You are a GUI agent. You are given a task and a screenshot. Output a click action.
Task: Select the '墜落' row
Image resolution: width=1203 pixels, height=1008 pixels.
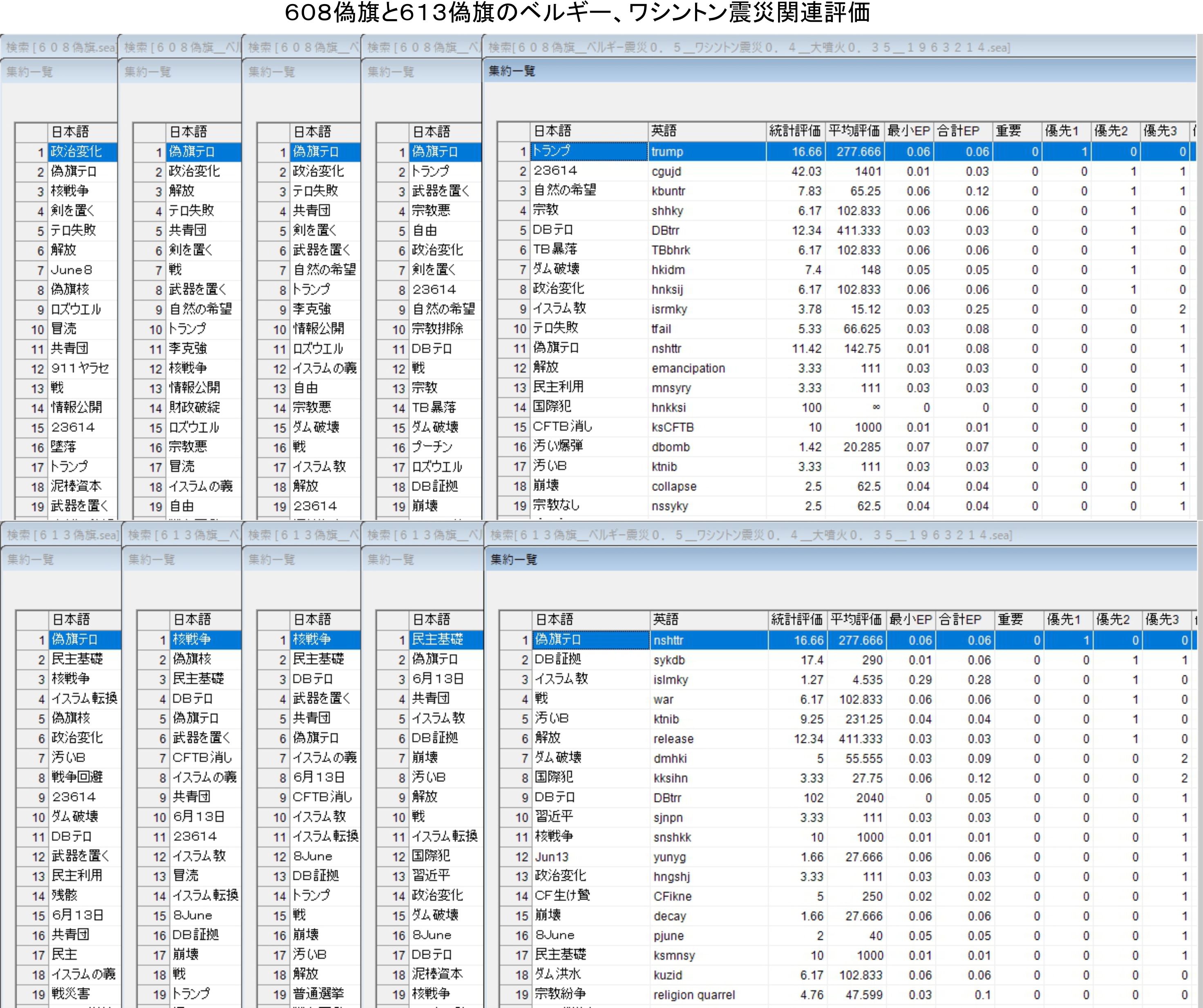click(x=67, y=447)
